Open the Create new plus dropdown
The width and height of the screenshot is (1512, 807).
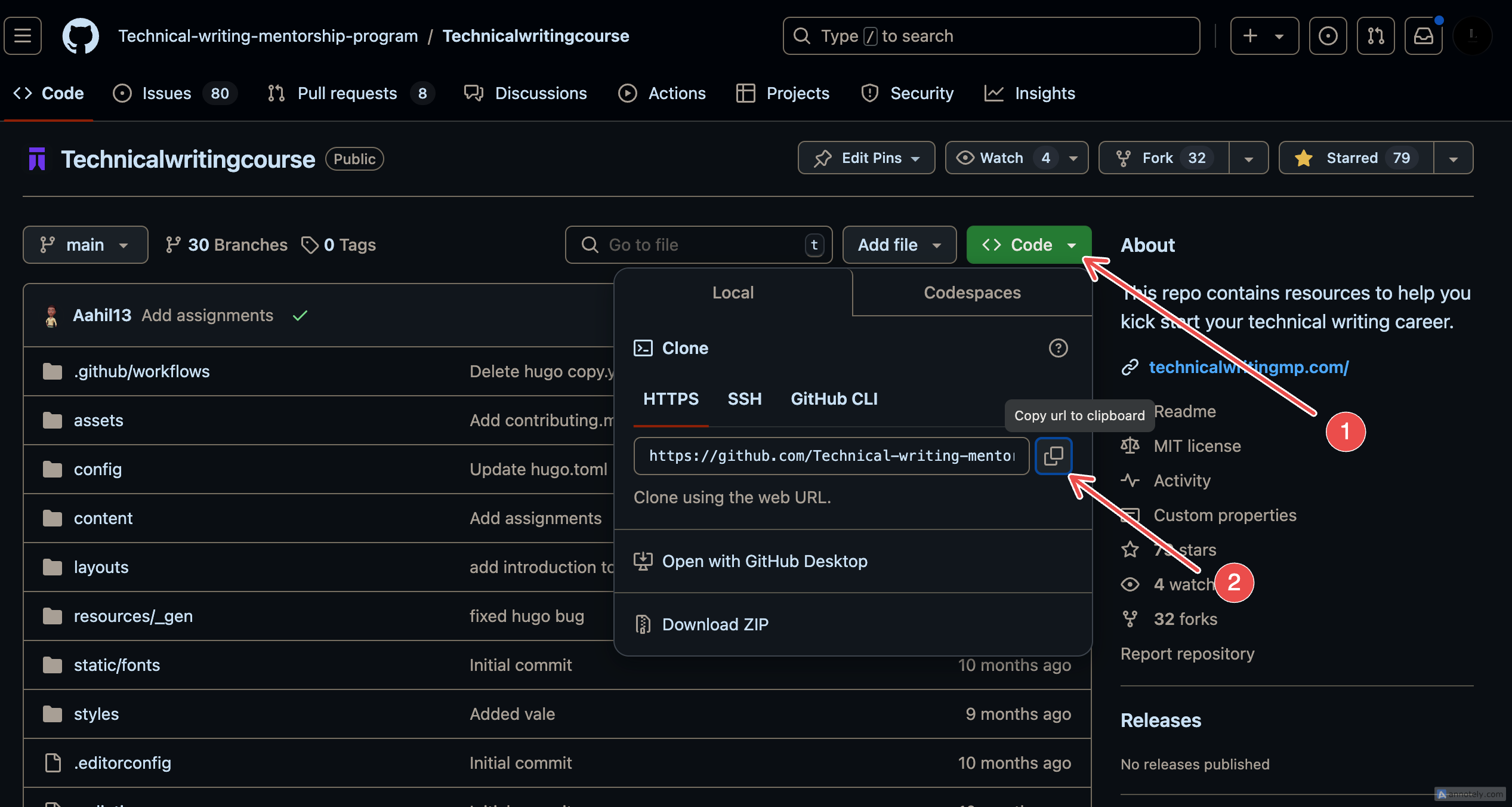(x=1264, y=36)
